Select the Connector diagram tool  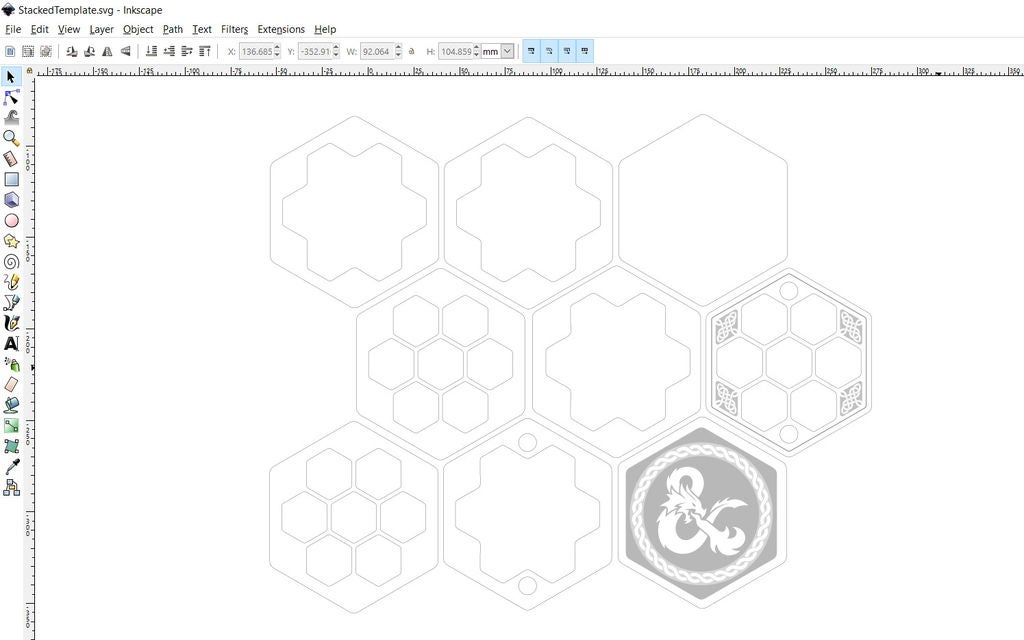pos(11,487)
